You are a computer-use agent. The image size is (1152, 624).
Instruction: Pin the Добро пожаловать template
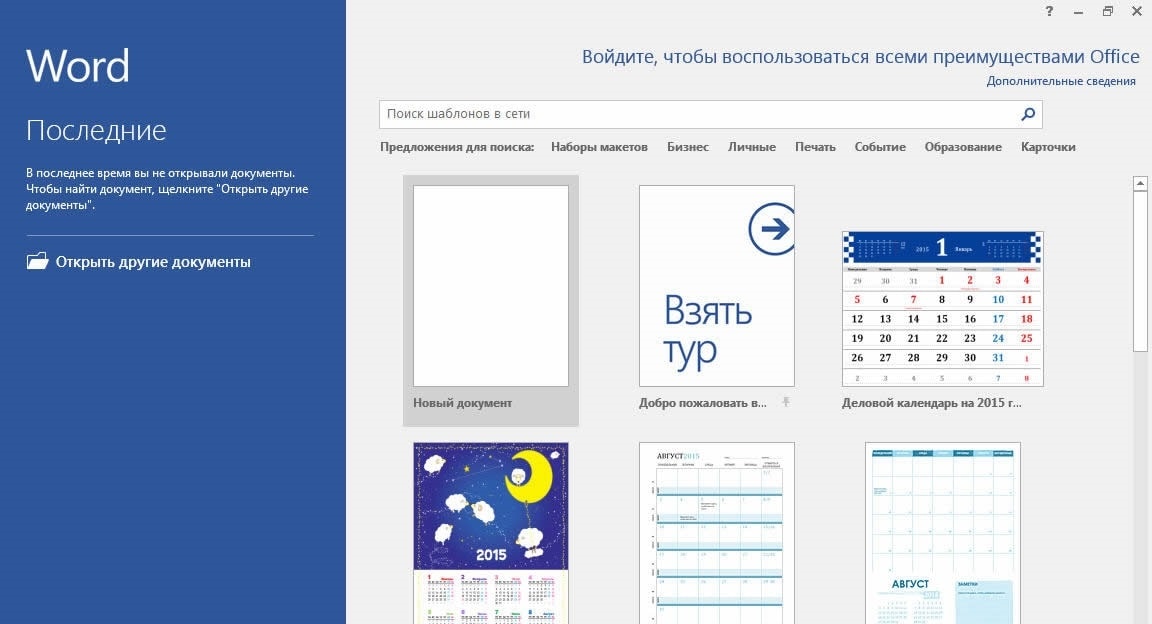pyautogui.click(x=785, y=402)
